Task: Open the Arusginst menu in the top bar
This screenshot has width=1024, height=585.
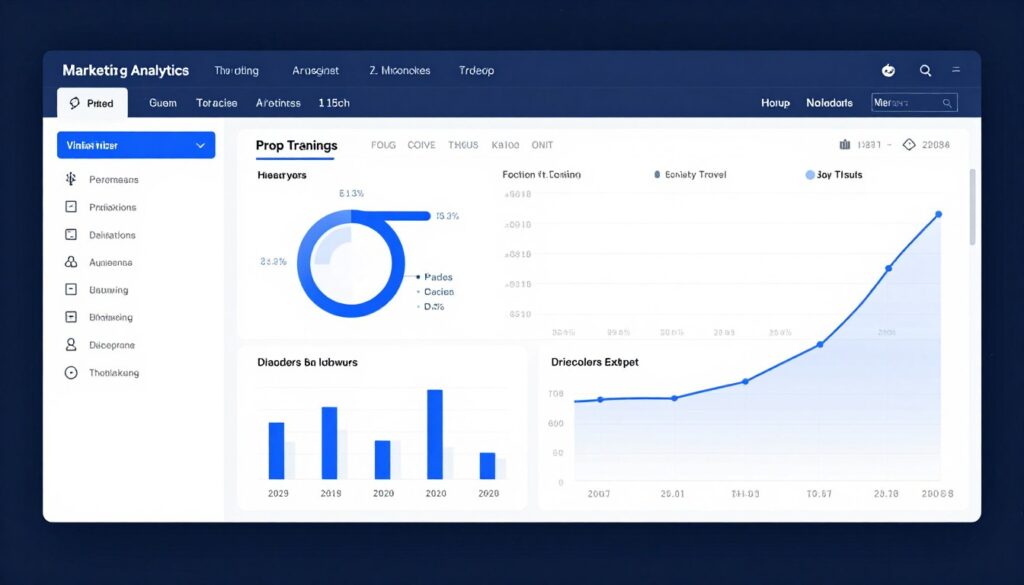Action: (315, 71)
